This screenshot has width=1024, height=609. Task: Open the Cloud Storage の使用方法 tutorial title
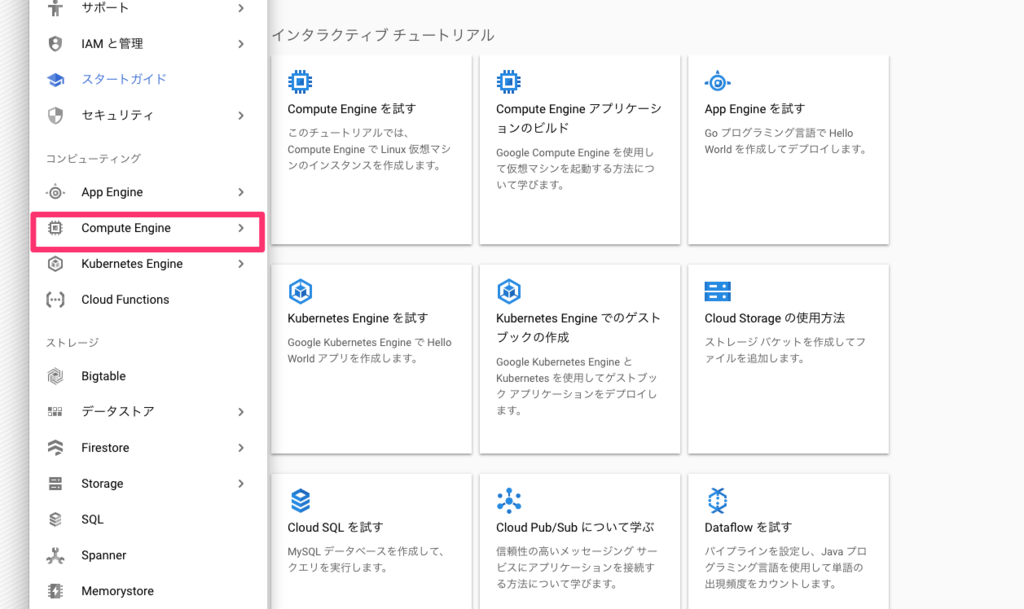pos(775,318)
